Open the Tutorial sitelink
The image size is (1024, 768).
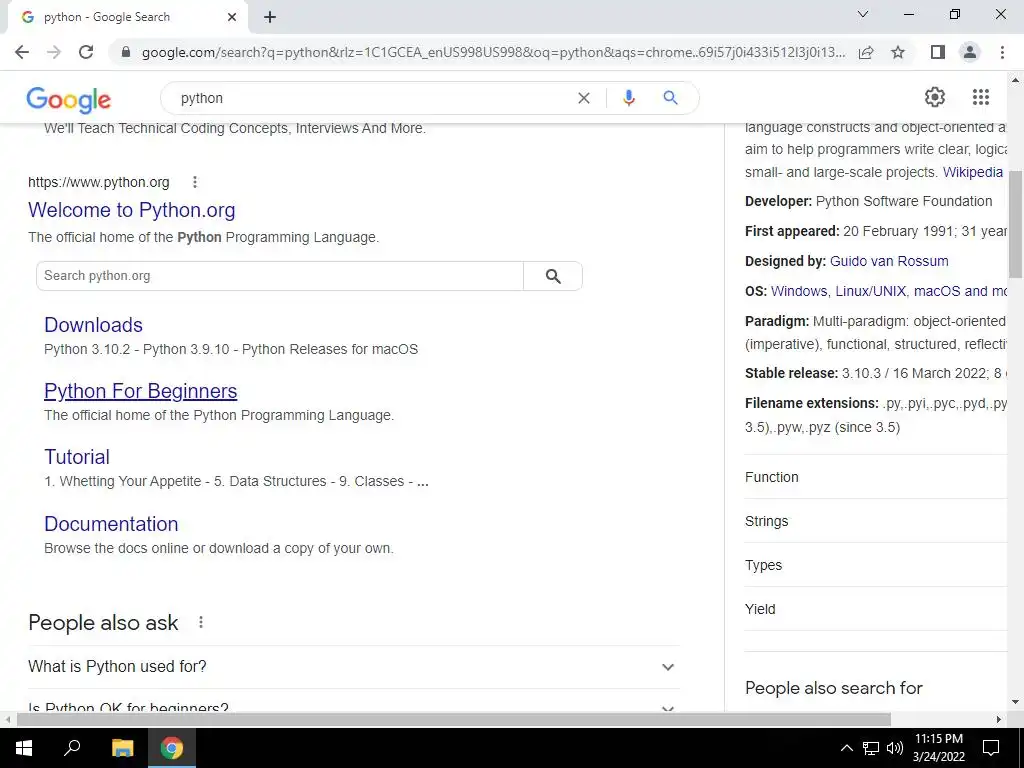[x=76, y=456]
